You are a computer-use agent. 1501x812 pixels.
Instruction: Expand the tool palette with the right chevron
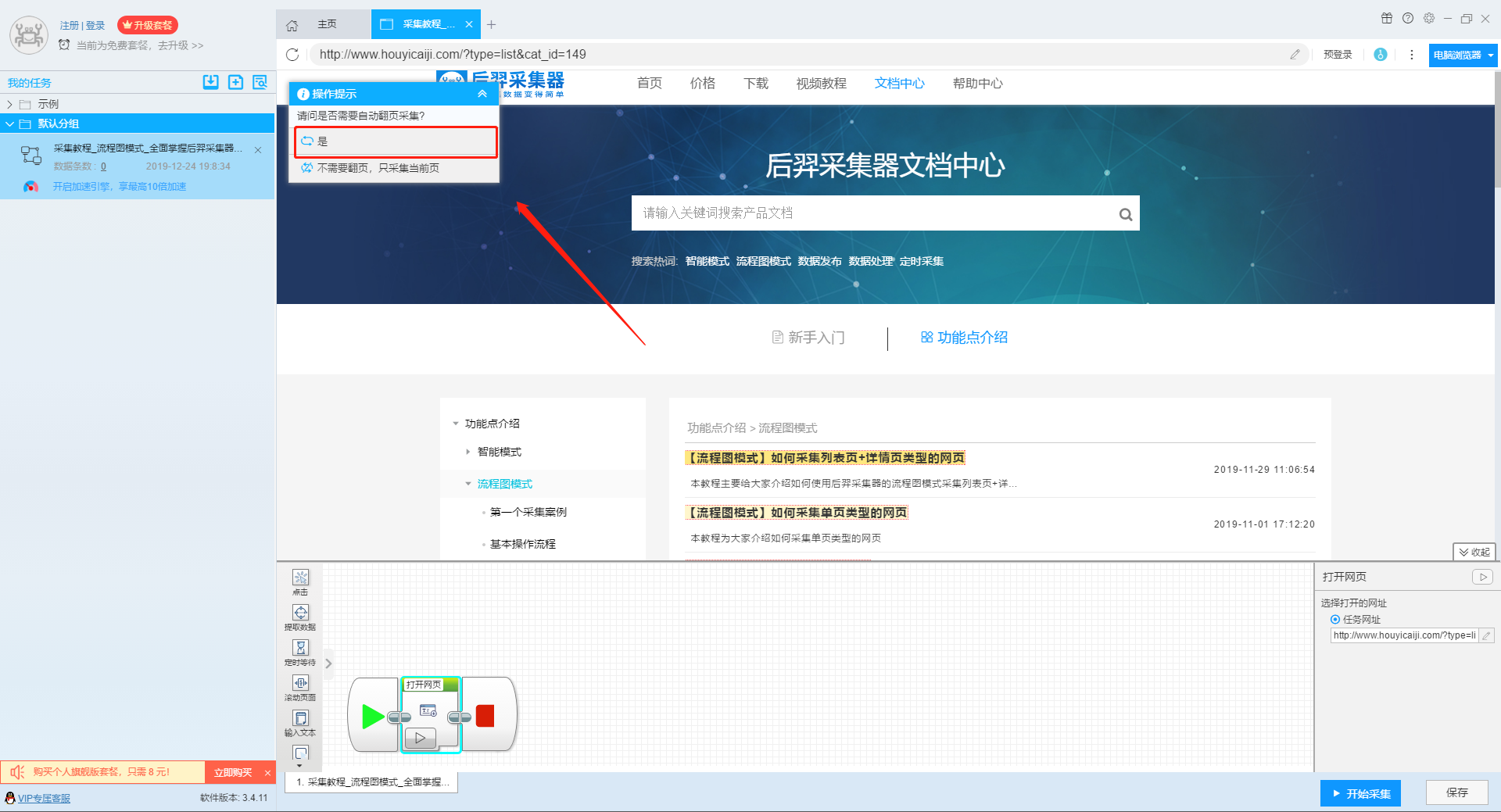point(328,664)
